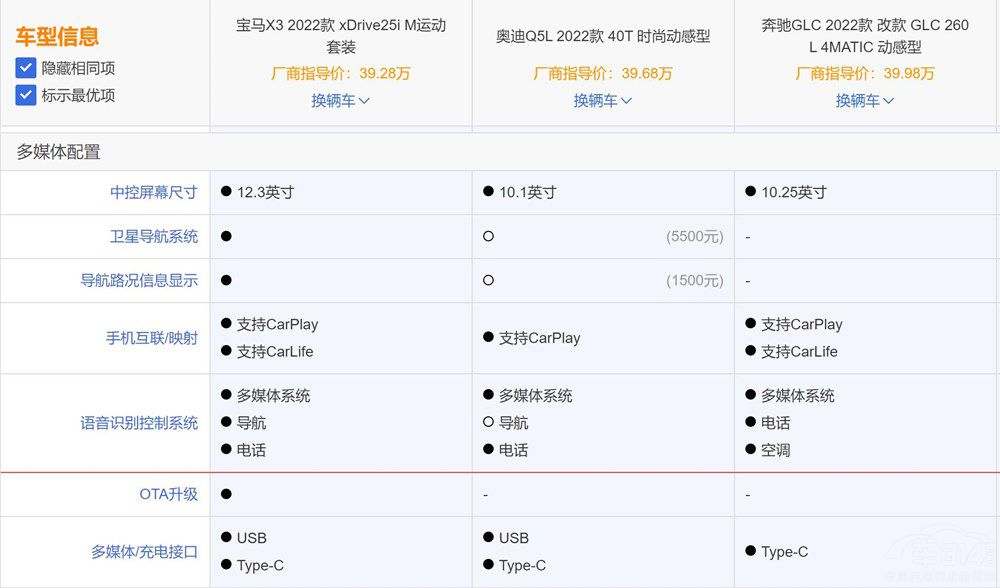Open 换辆车 dropdown for 奥迪Q5L
The image size is (1000, 588).
pyautogui.click(x=602, y=100)
